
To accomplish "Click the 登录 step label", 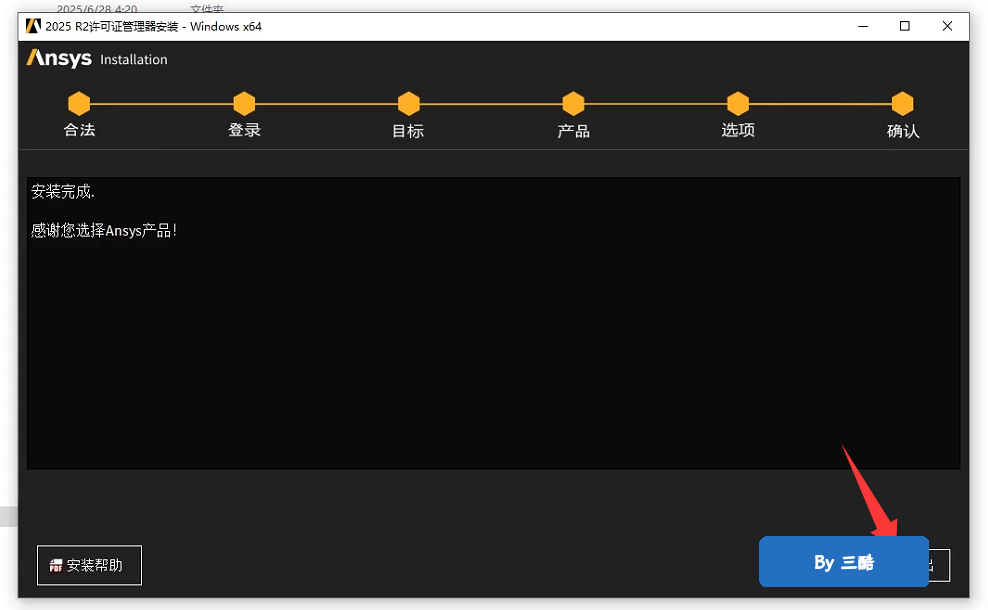I will 244,130.
